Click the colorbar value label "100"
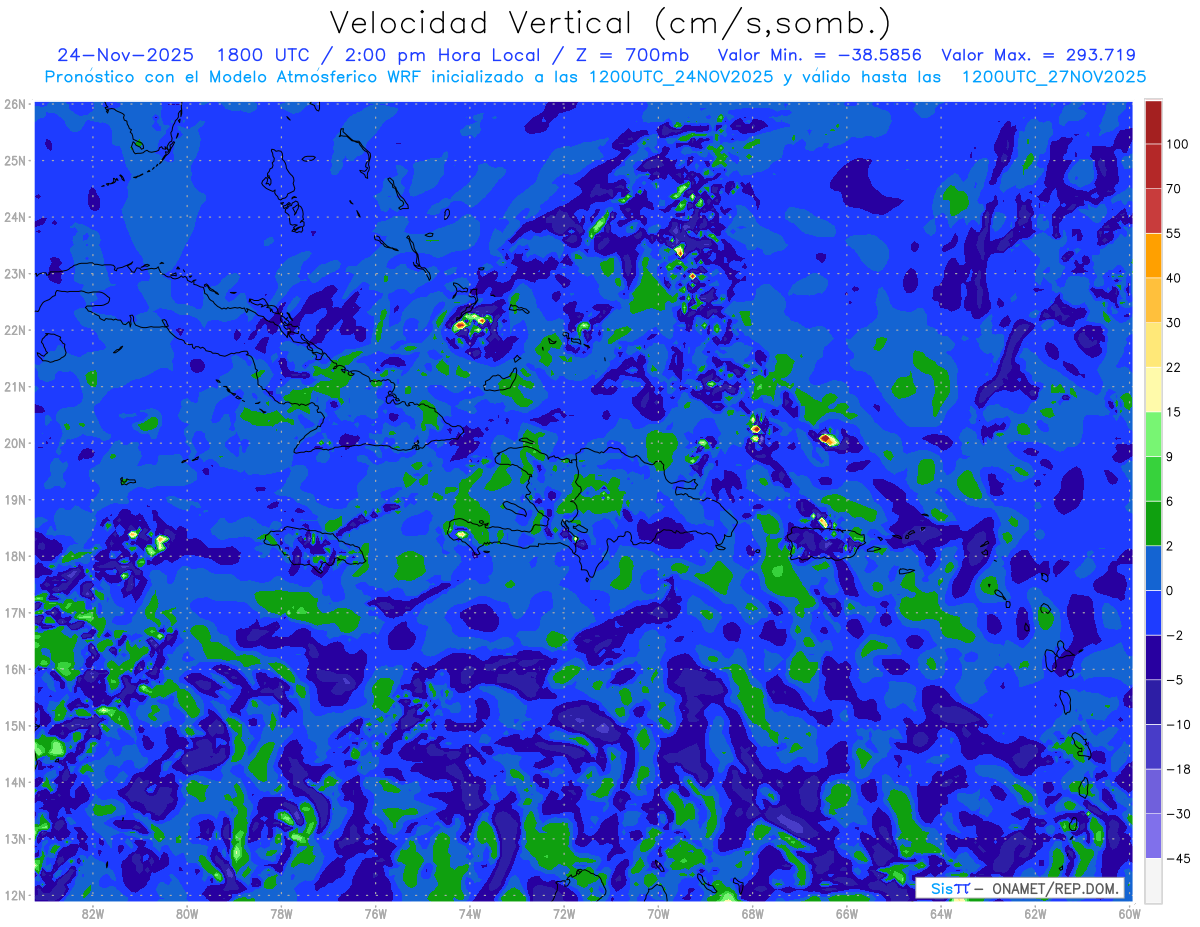Image resolution: width=1200 pixels, height=927 pixels. 1177,144
